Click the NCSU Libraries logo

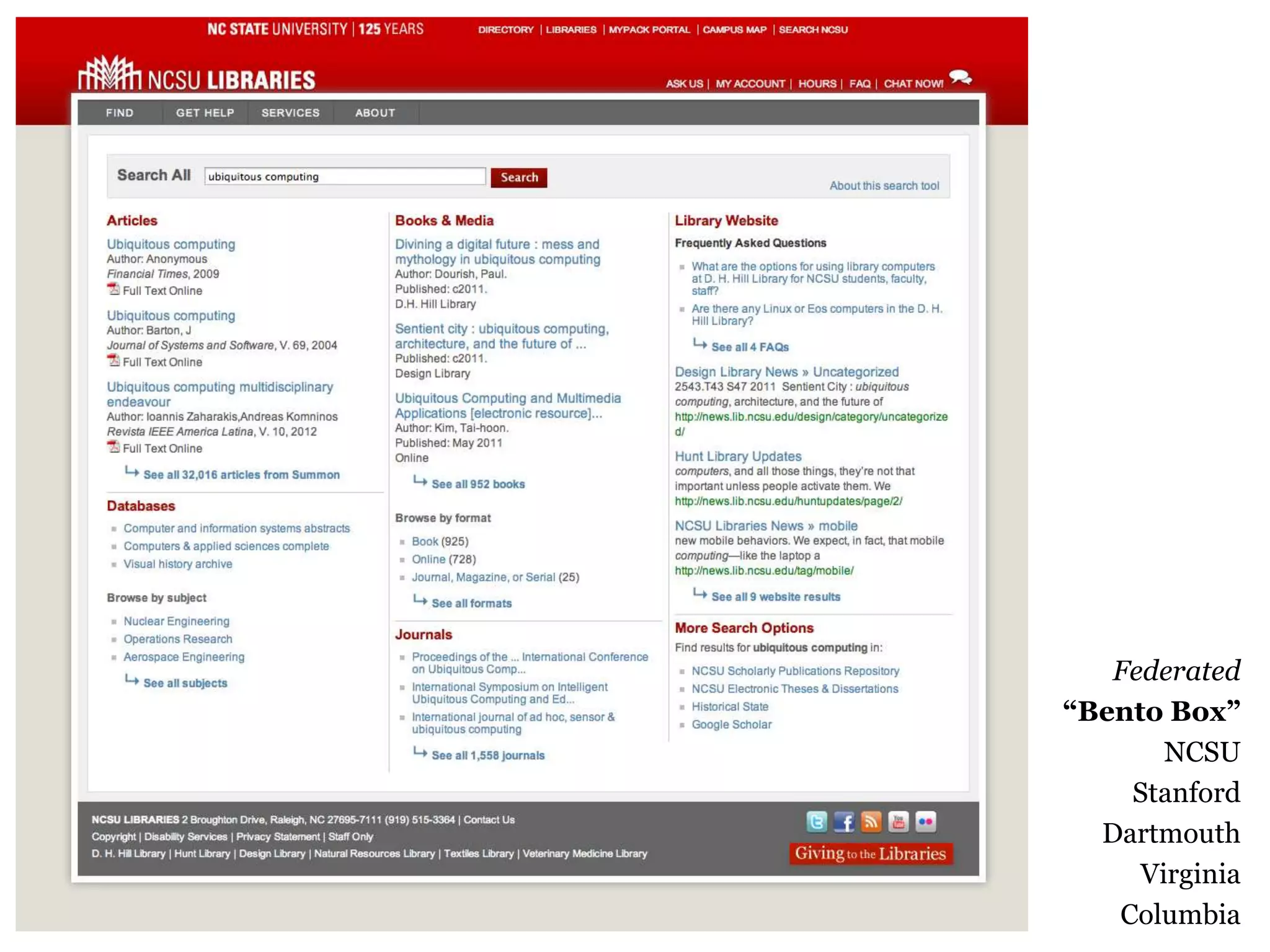(197, 74)
